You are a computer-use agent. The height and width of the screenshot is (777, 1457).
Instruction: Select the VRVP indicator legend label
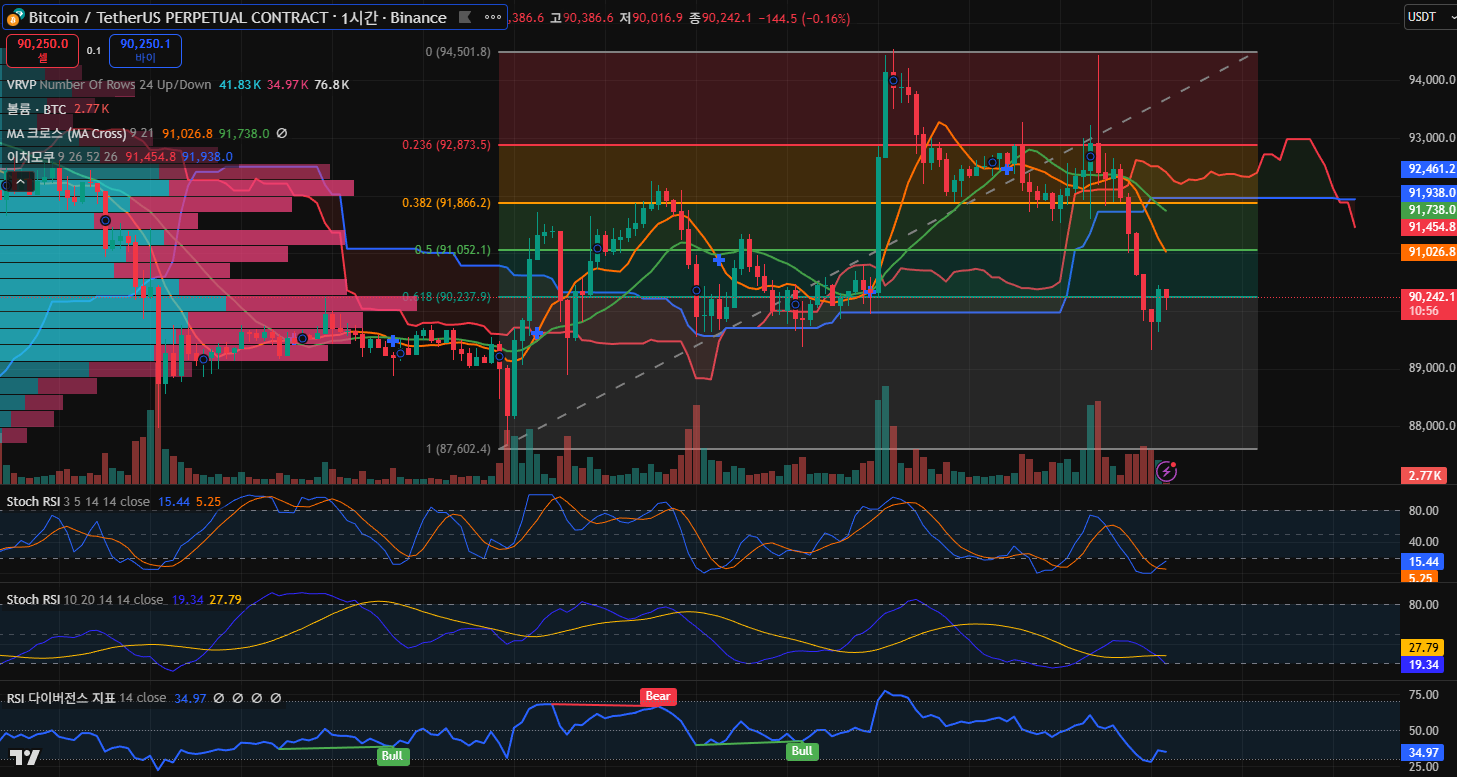pos(21,85)
